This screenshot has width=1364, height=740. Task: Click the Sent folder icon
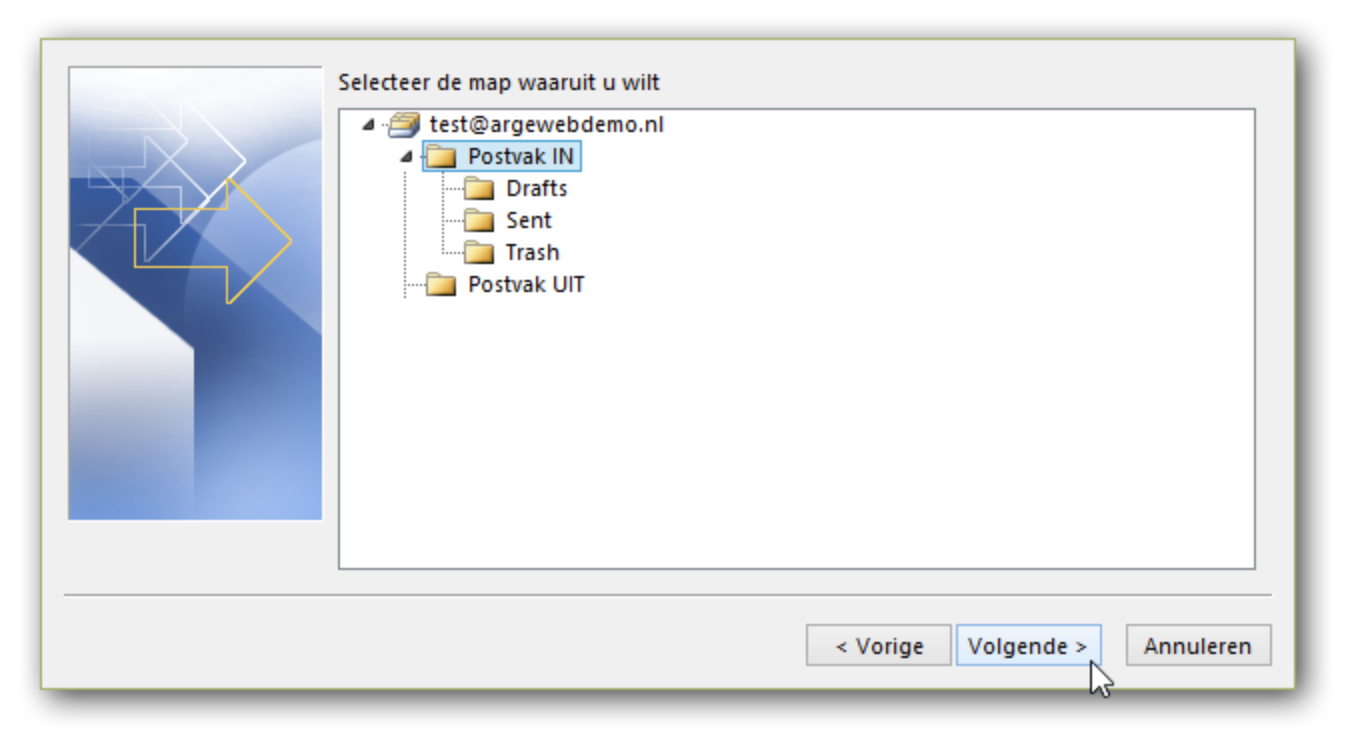pyautogui.click(x=480, y=221)
